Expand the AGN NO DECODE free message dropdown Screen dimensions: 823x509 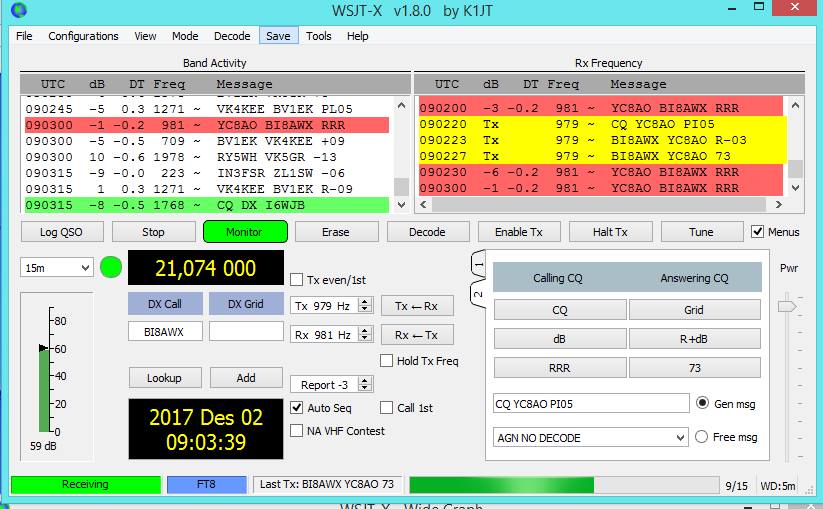point(680,437)
